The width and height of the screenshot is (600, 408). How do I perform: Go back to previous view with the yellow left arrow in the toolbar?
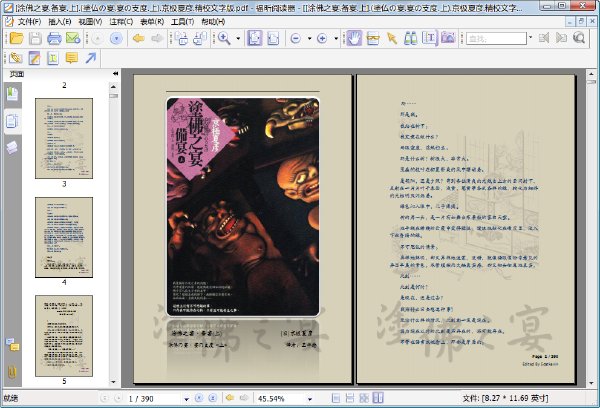click(x=139, y=38)
